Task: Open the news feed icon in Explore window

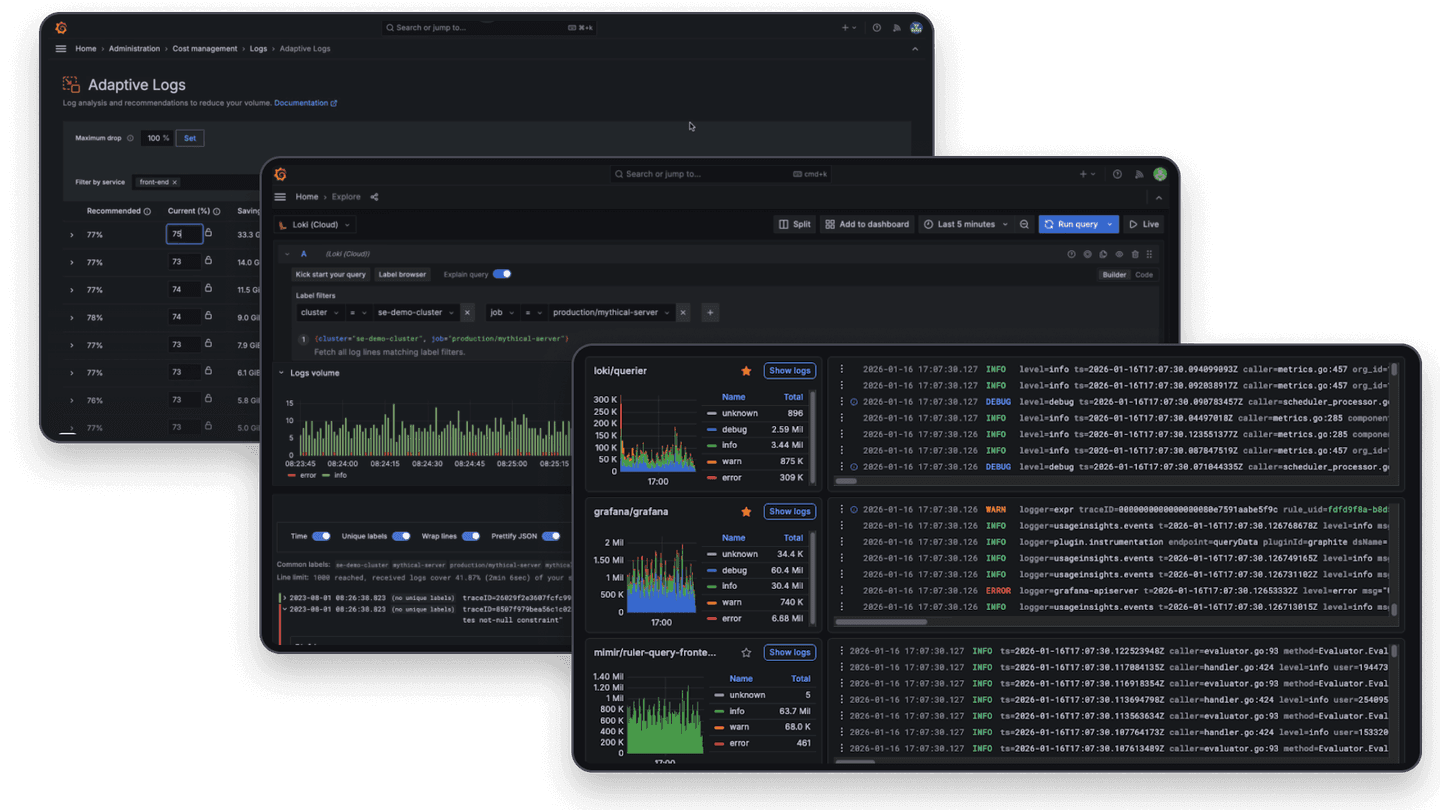Action: point(1139,174)
